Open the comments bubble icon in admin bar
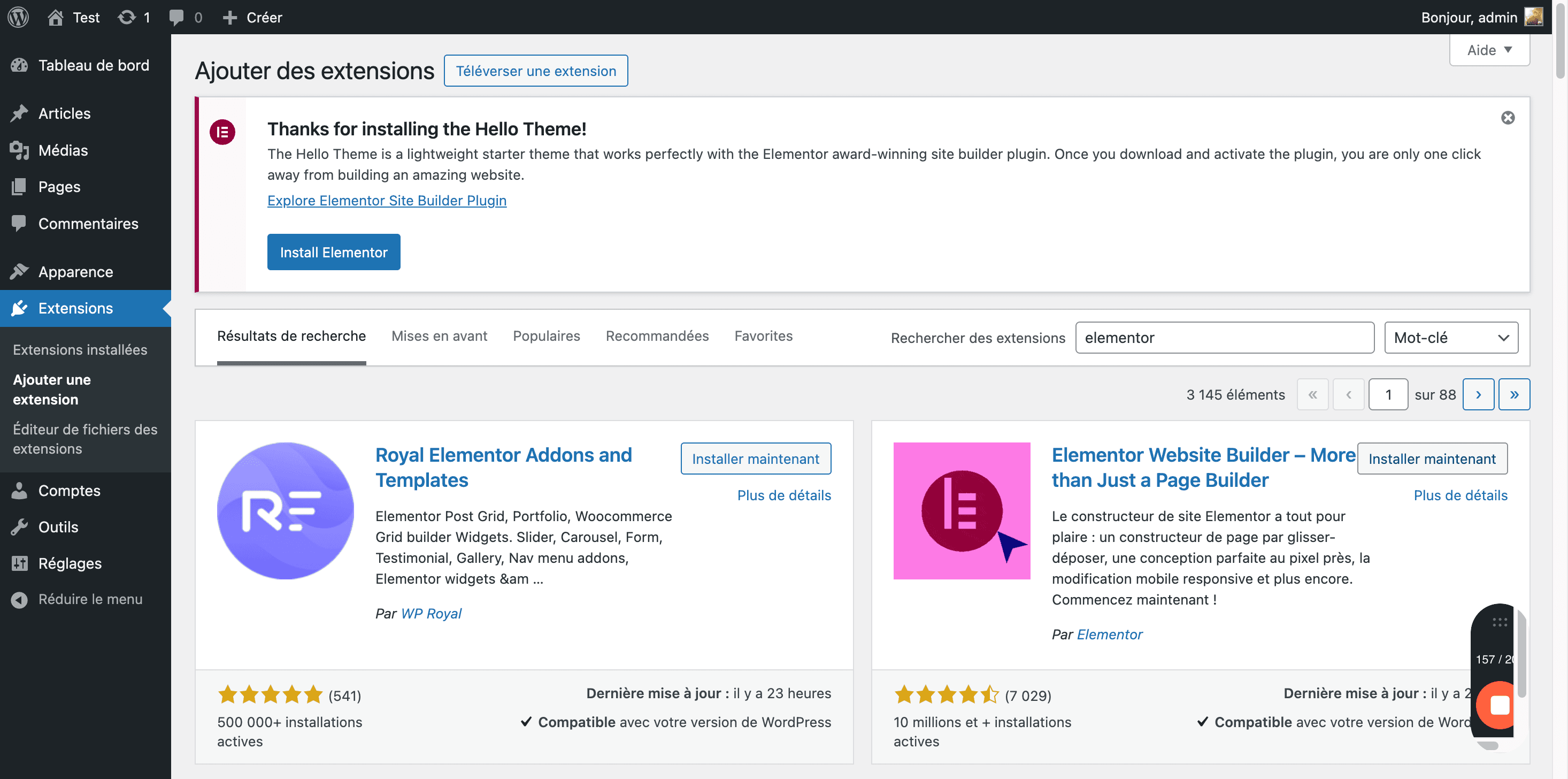 pos(176,17)
